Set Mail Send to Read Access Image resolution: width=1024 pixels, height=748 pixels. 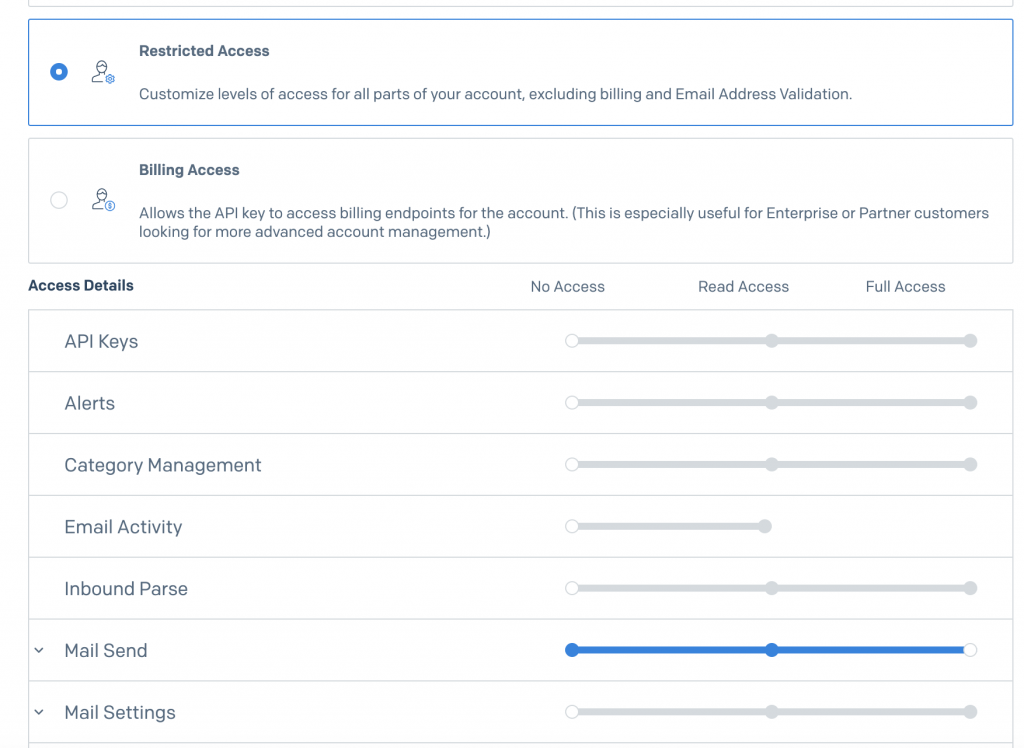point(772,650)
